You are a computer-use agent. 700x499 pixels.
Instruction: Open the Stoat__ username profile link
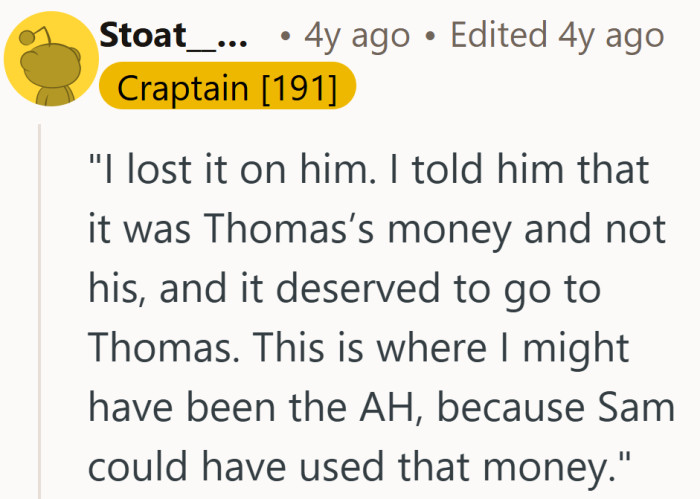172,35
